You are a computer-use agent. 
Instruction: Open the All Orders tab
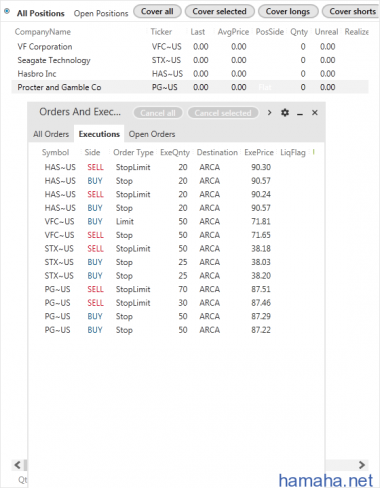(51, 134)
